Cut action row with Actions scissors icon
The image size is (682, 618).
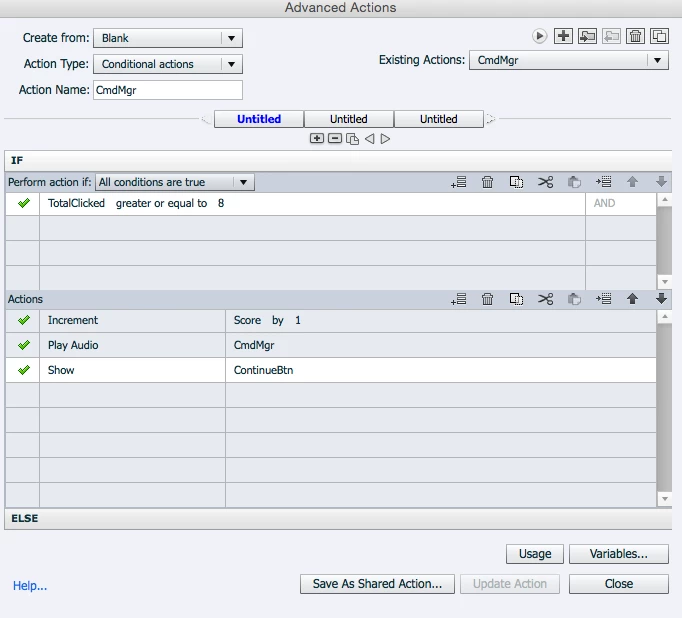(545, 299)
